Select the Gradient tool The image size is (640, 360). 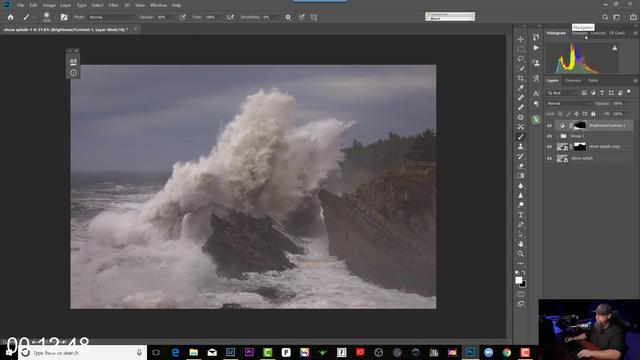click(520, 176)
